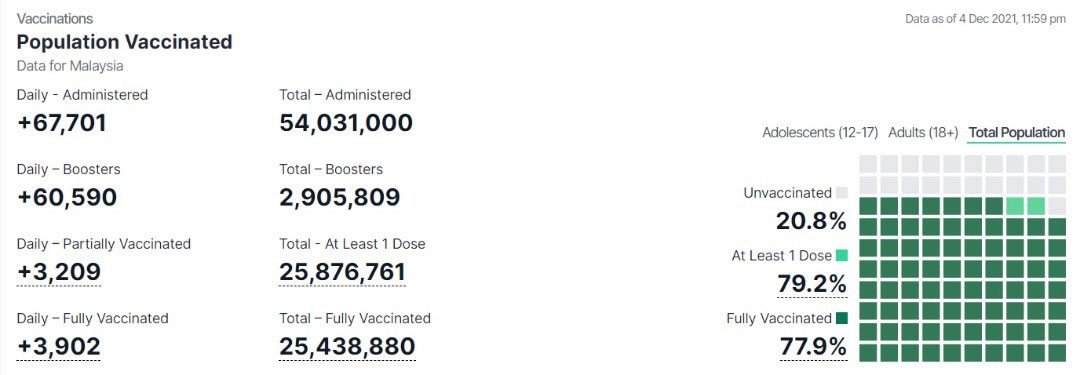This screenshot has height=375, width=1080.
Task: Click the top-left grey waffle chart square
Action: coord(868,164)
